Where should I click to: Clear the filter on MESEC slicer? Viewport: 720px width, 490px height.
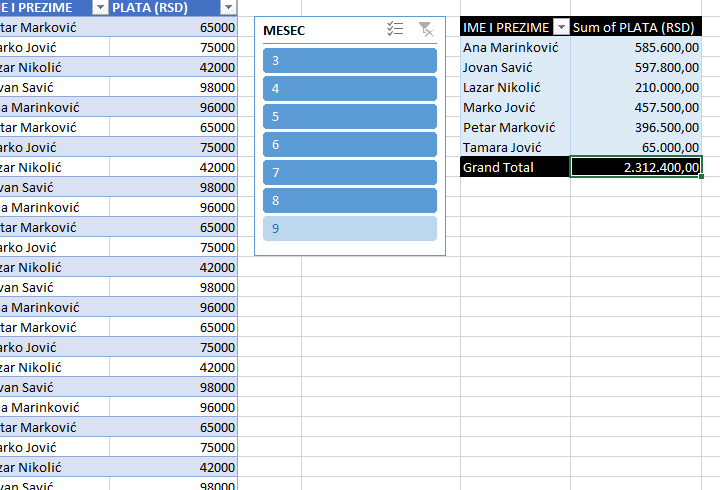pos(426,30)
